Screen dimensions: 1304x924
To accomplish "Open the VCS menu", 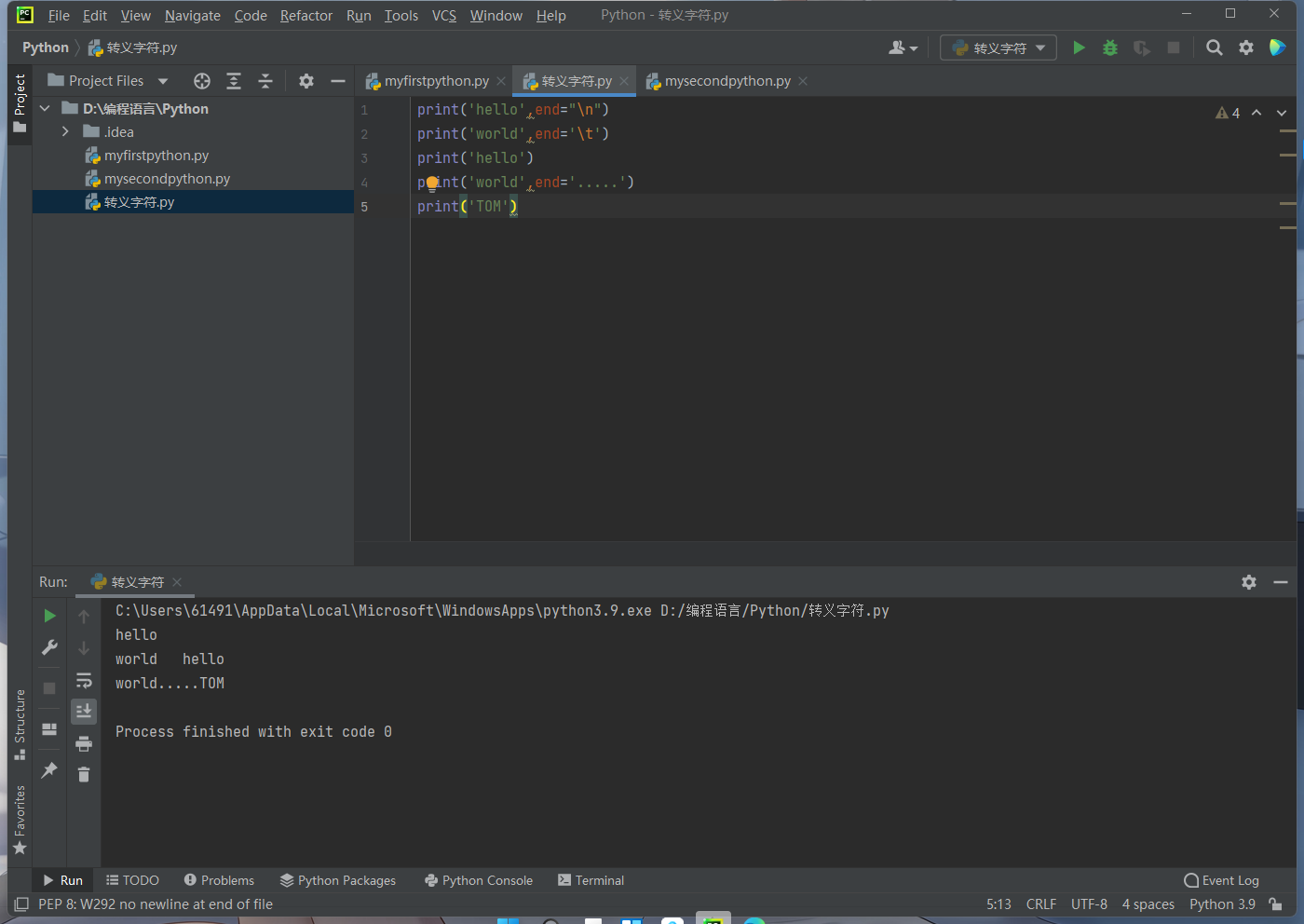I will 444,16.
